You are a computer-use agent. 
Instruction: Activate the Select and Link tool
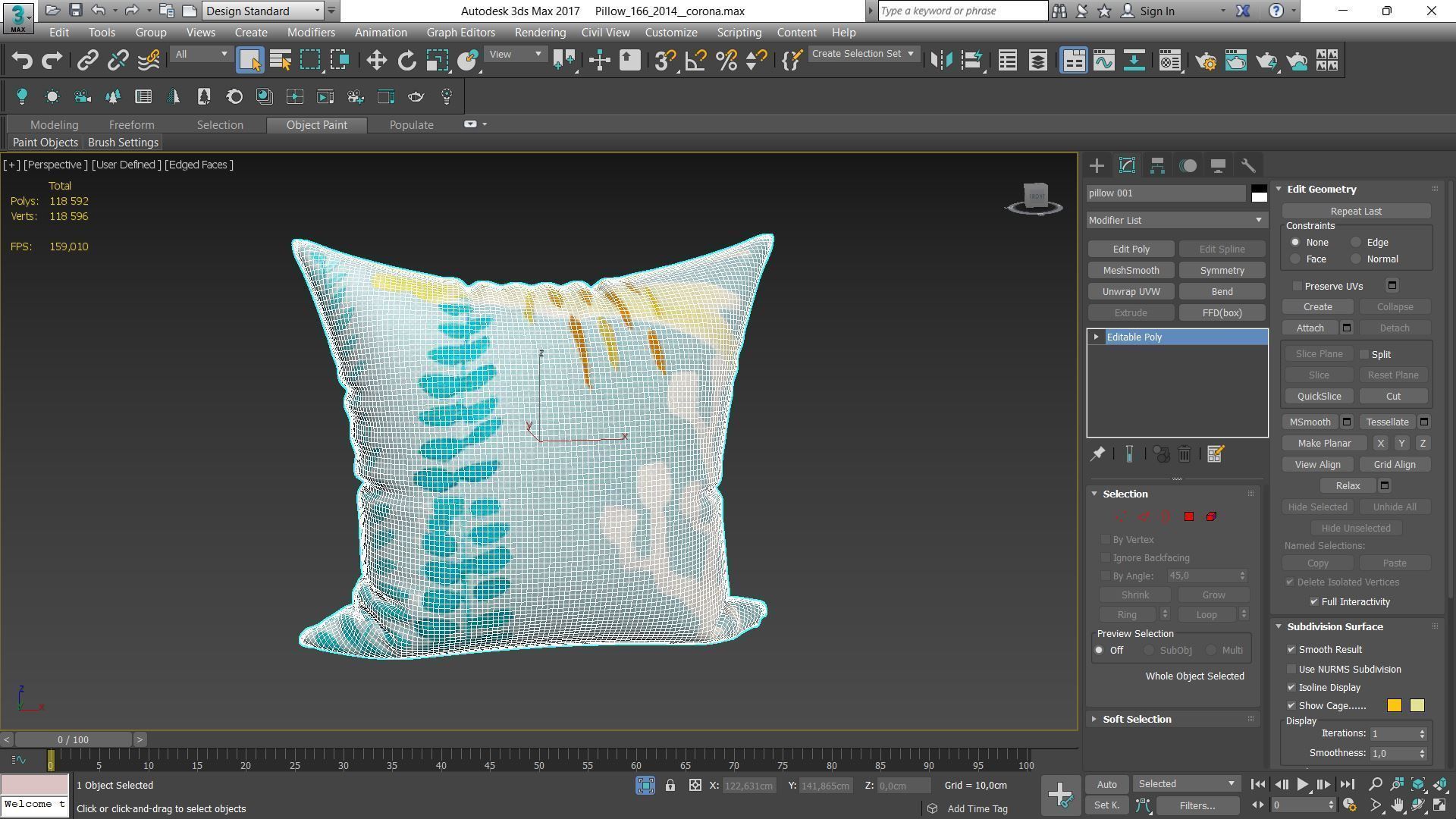click(x=88, y=61)
